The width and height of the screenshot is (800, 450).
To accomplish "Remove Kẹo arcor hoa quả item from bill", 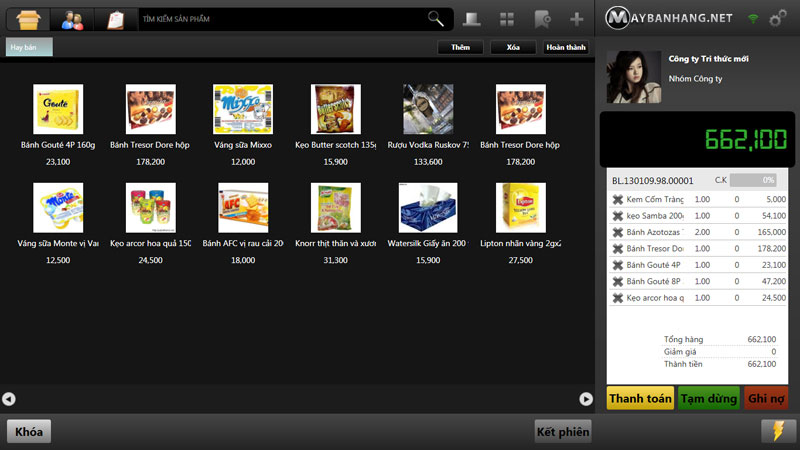I will coord(617,298).
